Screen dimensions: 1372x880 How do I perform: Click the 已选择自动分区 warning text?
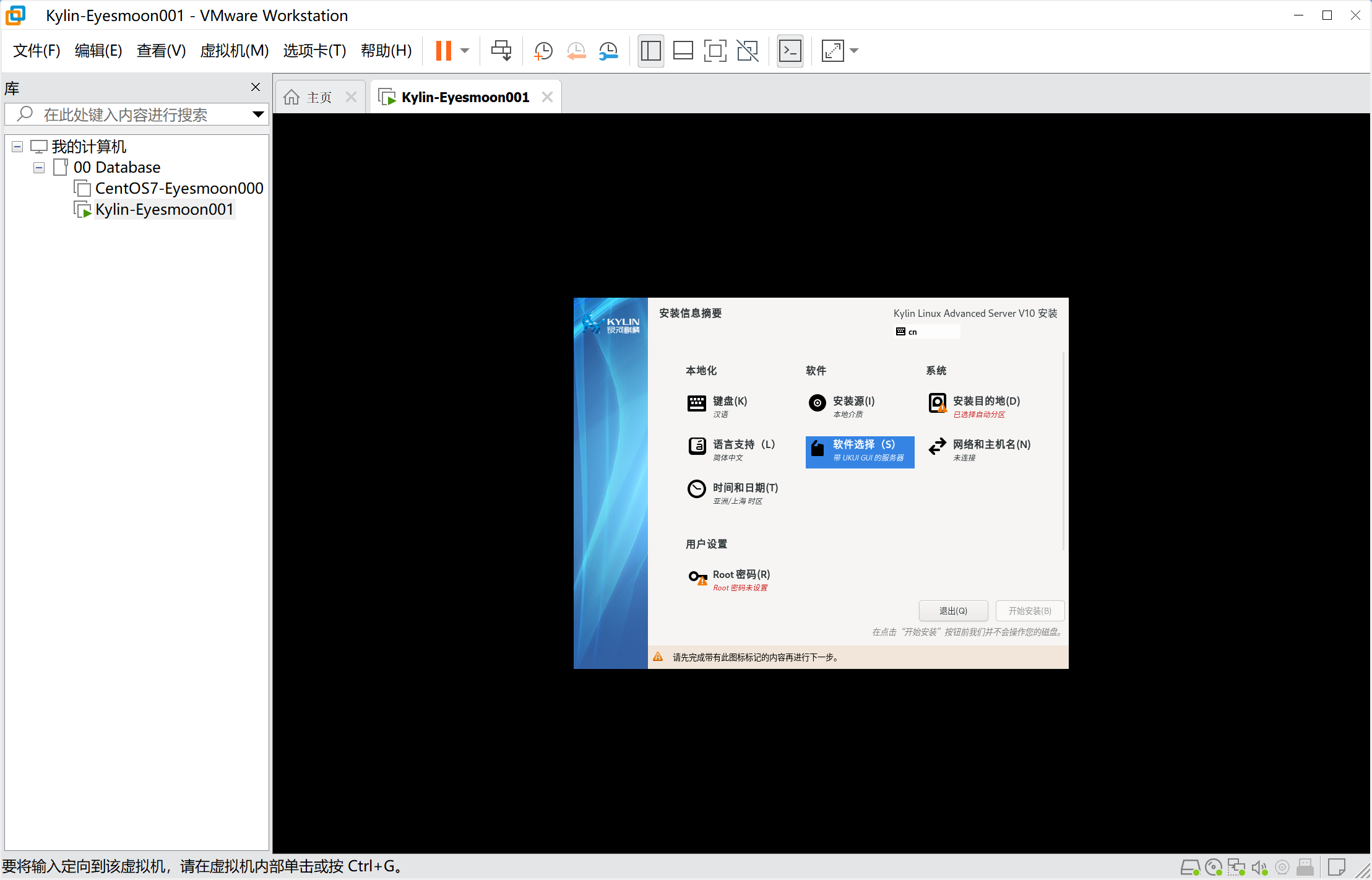(x=979, y=415)
